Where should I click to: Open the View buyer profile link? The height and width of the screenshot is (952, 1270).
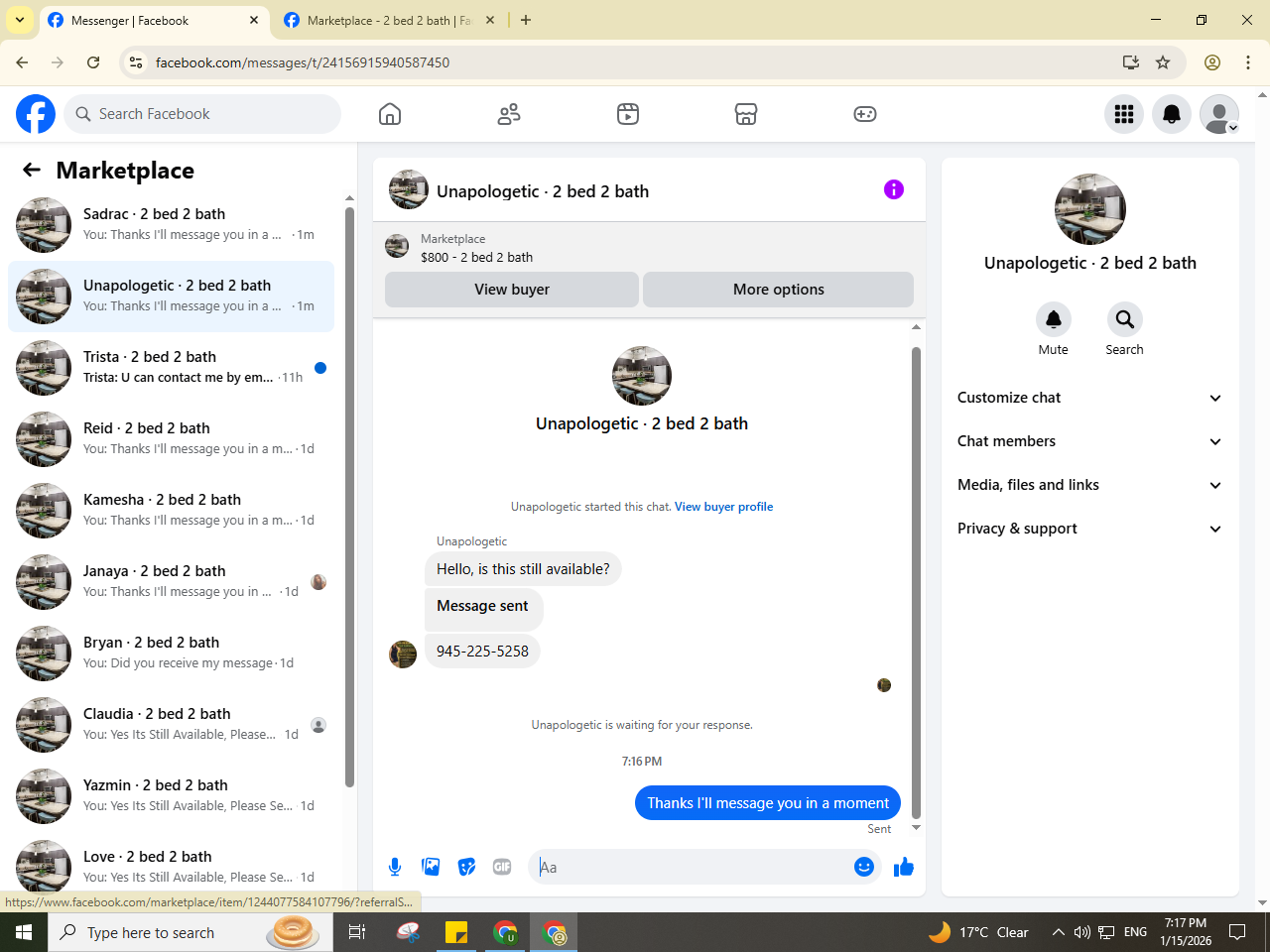point(723,507)
